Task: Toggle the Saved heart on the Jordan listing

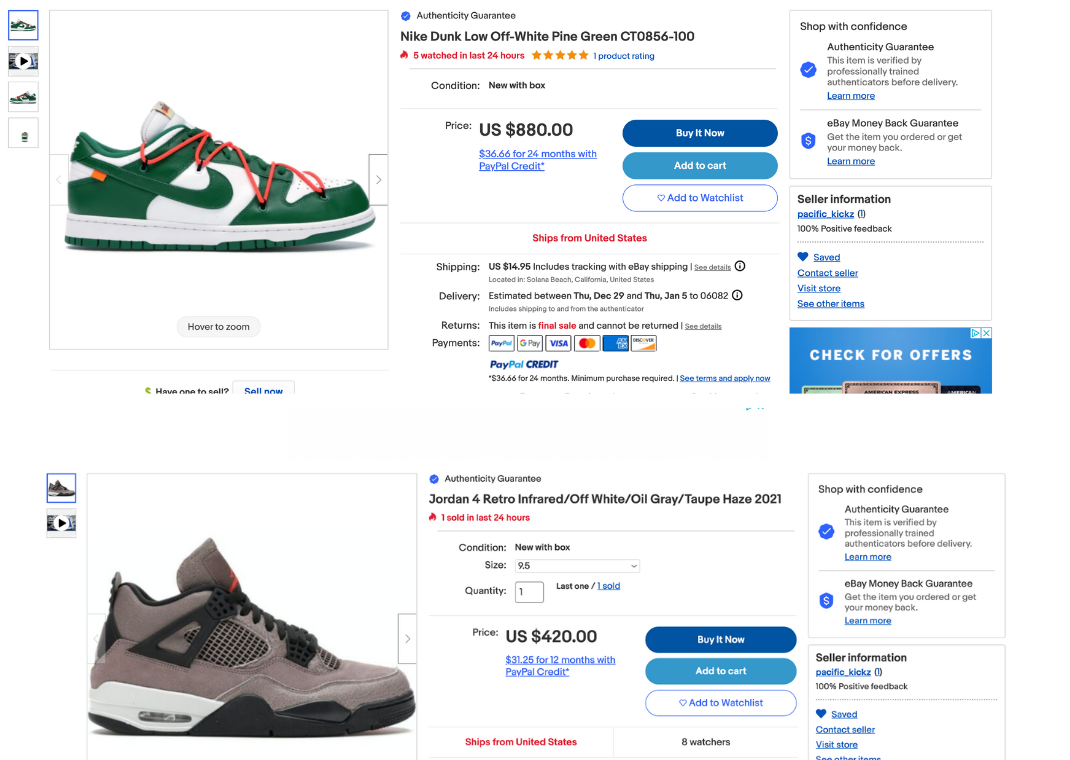Action: (x=821, y=713)
